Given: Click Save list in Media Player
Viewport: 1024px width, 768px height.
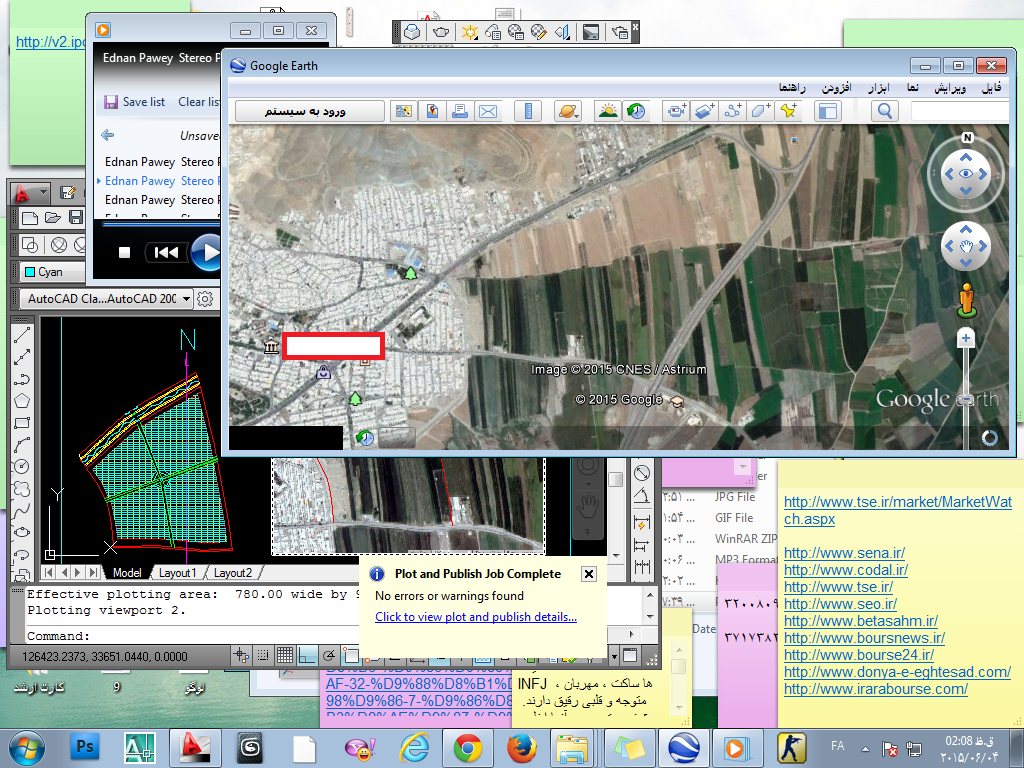Looking at the screenshot, I should 135,102.
